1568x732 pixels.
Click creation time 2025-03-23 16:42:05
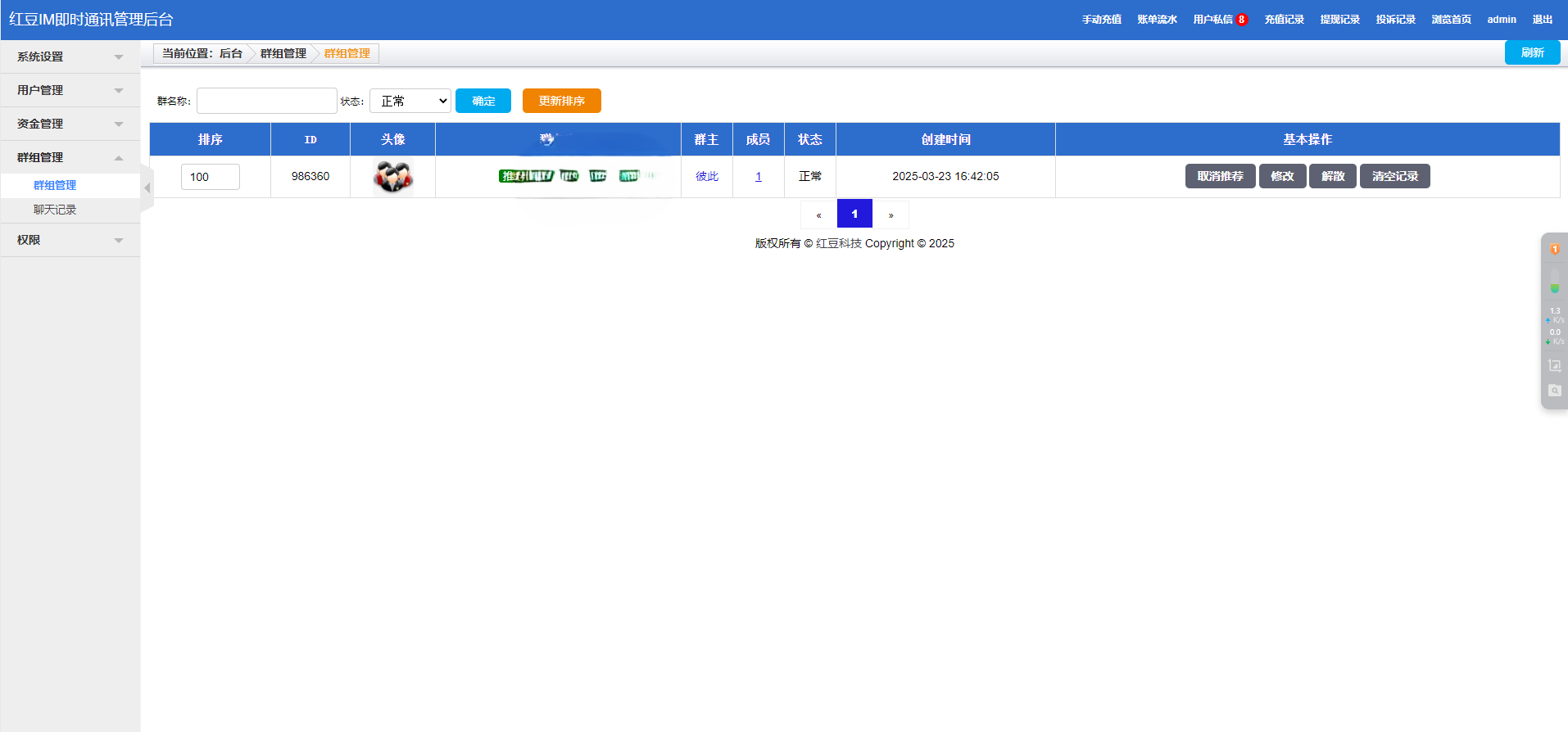click(x=945, y=176)
